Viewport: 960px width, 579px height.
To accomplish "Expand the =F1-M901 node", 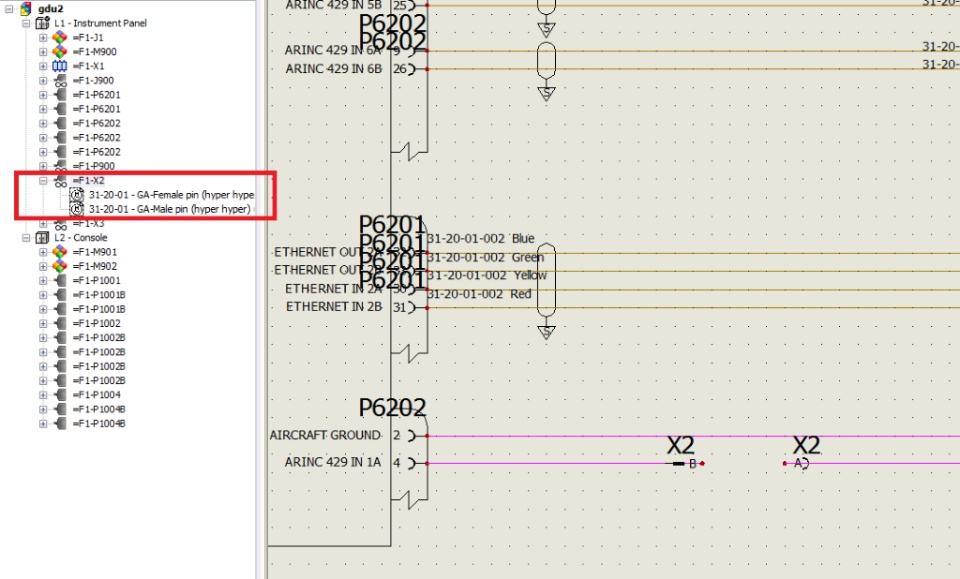I will pyautogui.click(x=43, y=252).
